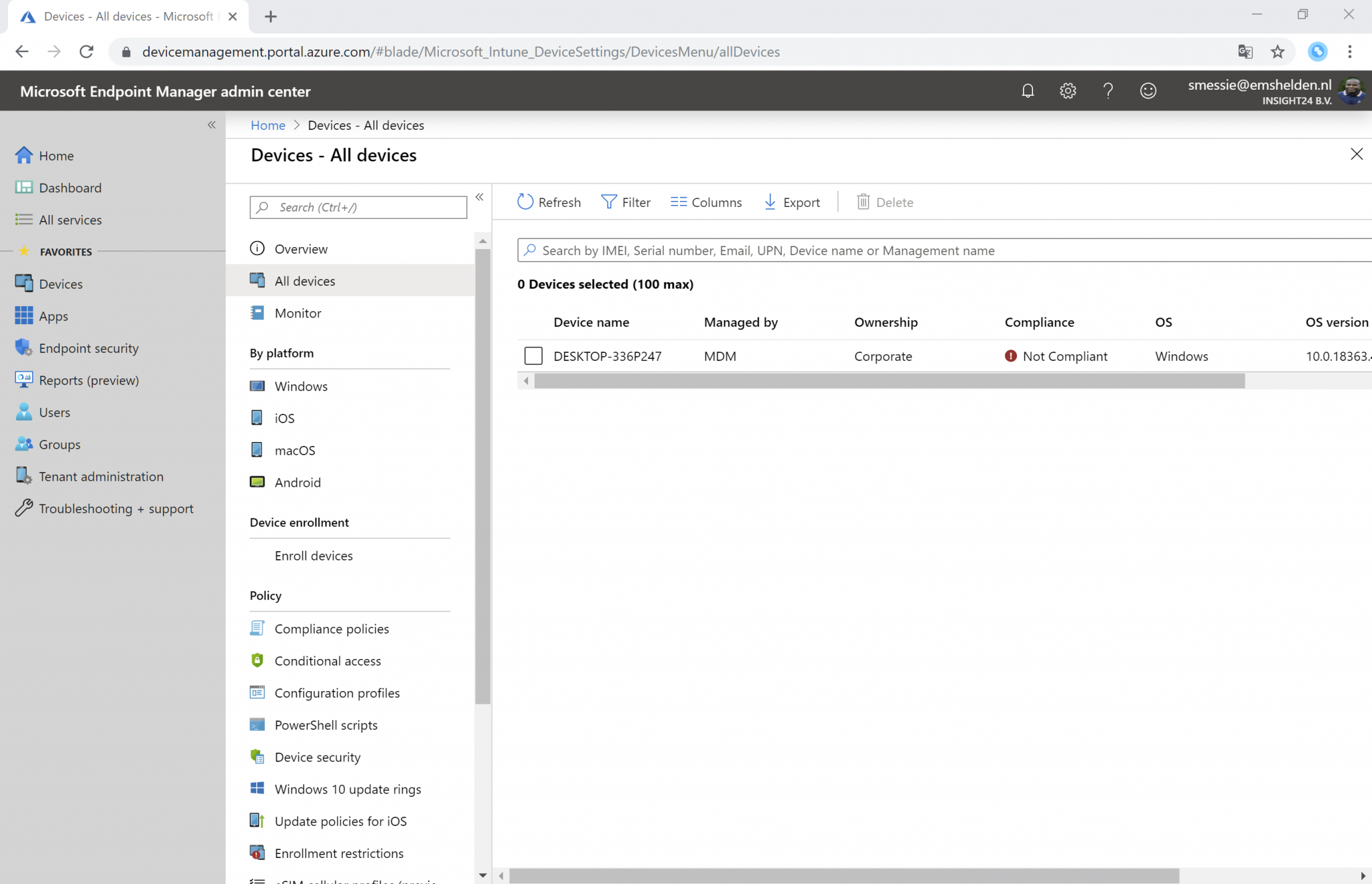Open the notifications bell icon
Viewport: 1372px width, 884px height.
pyautogui.click(x=1028, y=91)
